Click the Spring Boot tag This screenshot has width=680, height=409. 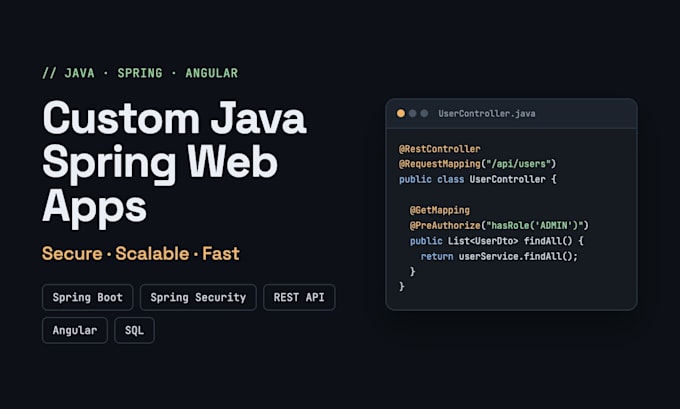click(88, 297)
